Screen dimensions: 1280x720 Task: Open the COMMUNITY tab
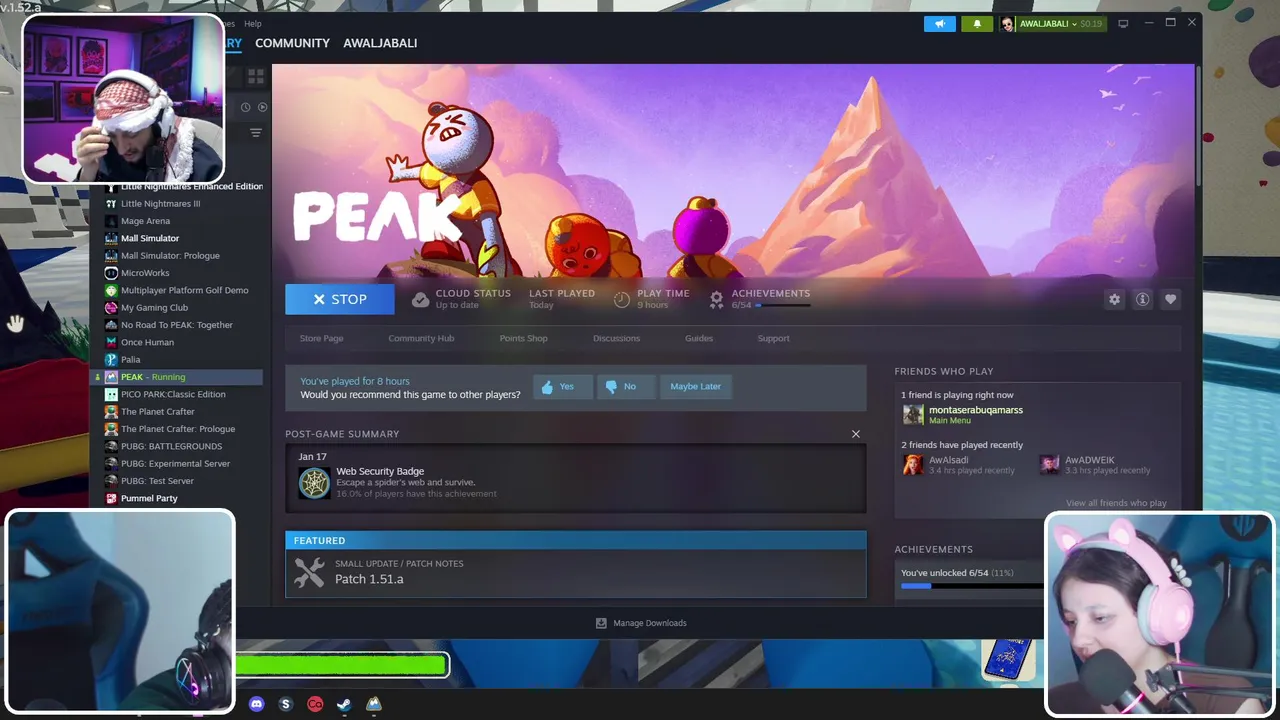click(x=292, y=43)
